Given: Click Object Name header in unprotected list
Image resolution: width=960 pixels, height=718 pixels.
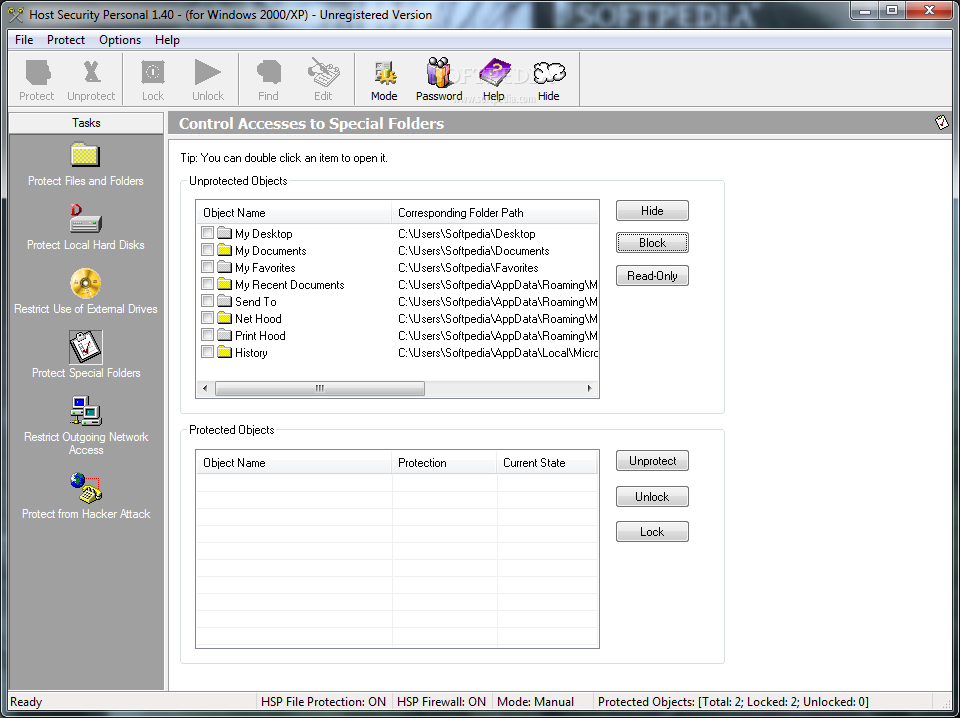Looking at the screenshot, I should click(294, 212).
